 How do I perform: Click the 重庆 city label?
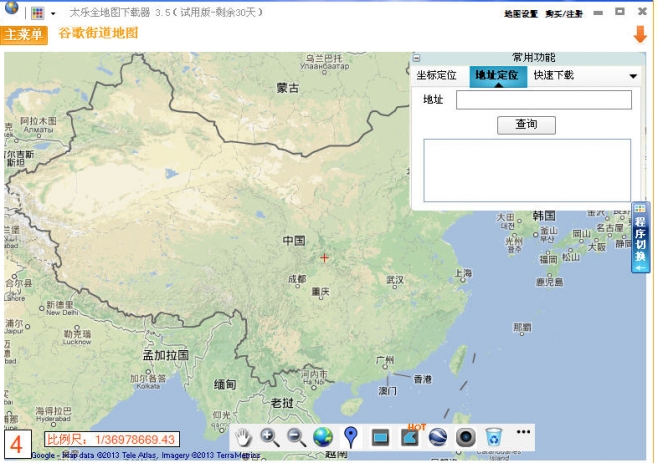[320, 292]
